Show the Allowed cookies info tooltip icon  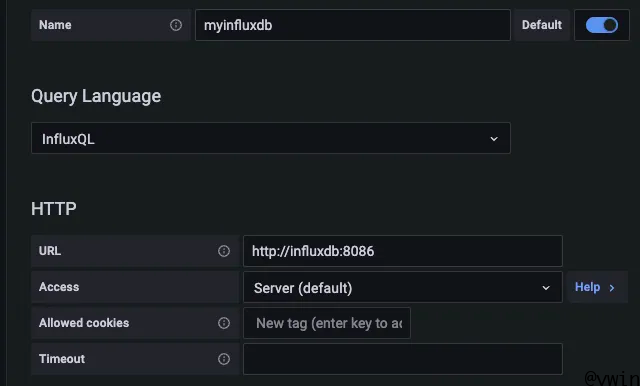click(x=224, y=323)
